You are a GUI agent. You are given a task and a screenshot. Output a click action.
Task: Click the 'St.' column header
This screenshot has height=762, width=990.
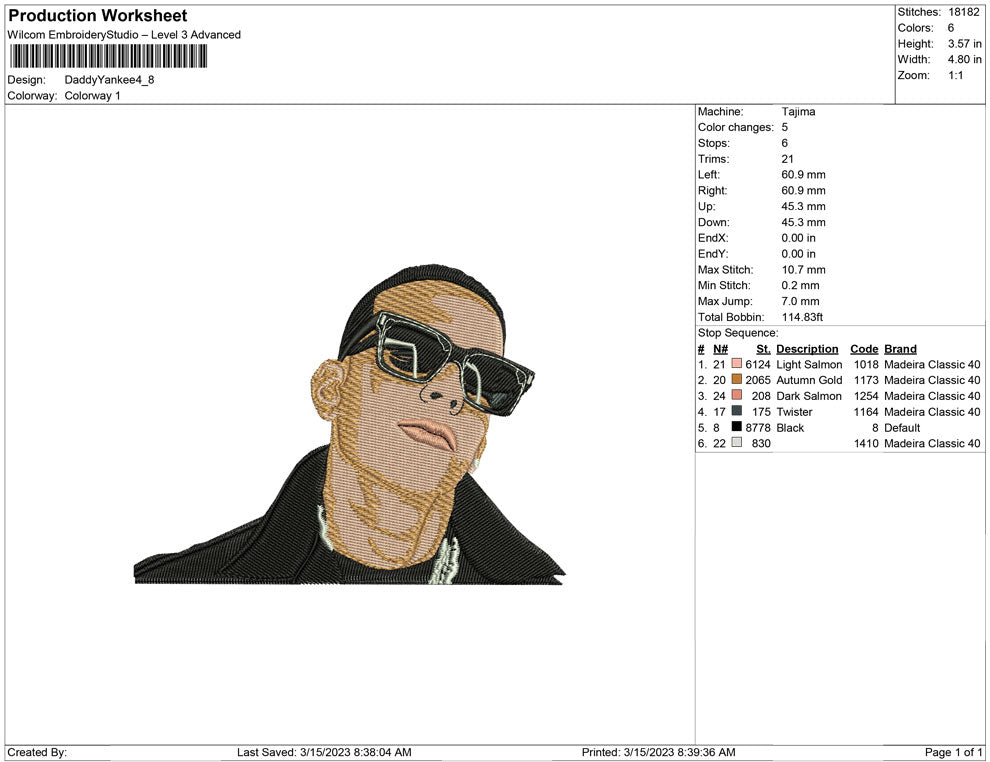click(x=763, y=348)
